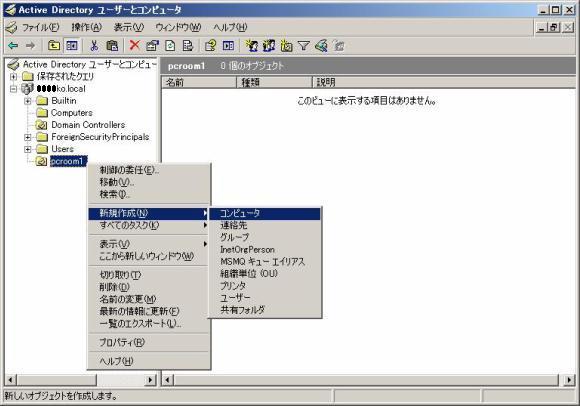This screenshot has height=406, width=580.
Task: Click the Export list toolbar icon
Action: tap(188, 46)
